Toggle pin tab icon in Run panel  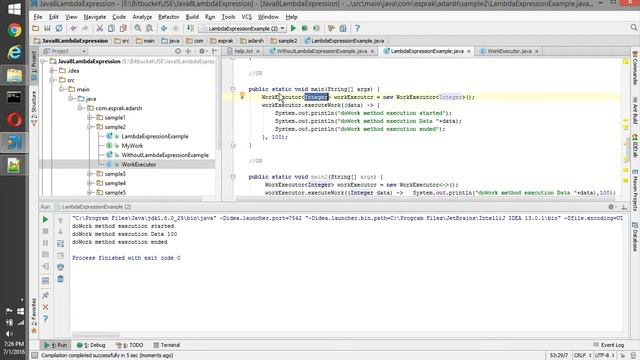pos(45,295)
